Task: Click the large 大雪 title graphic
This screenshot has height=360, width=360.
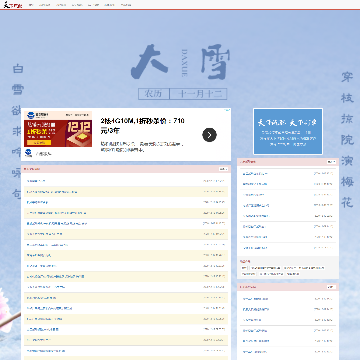Action: pyautogui.click(x=180, y=62)
